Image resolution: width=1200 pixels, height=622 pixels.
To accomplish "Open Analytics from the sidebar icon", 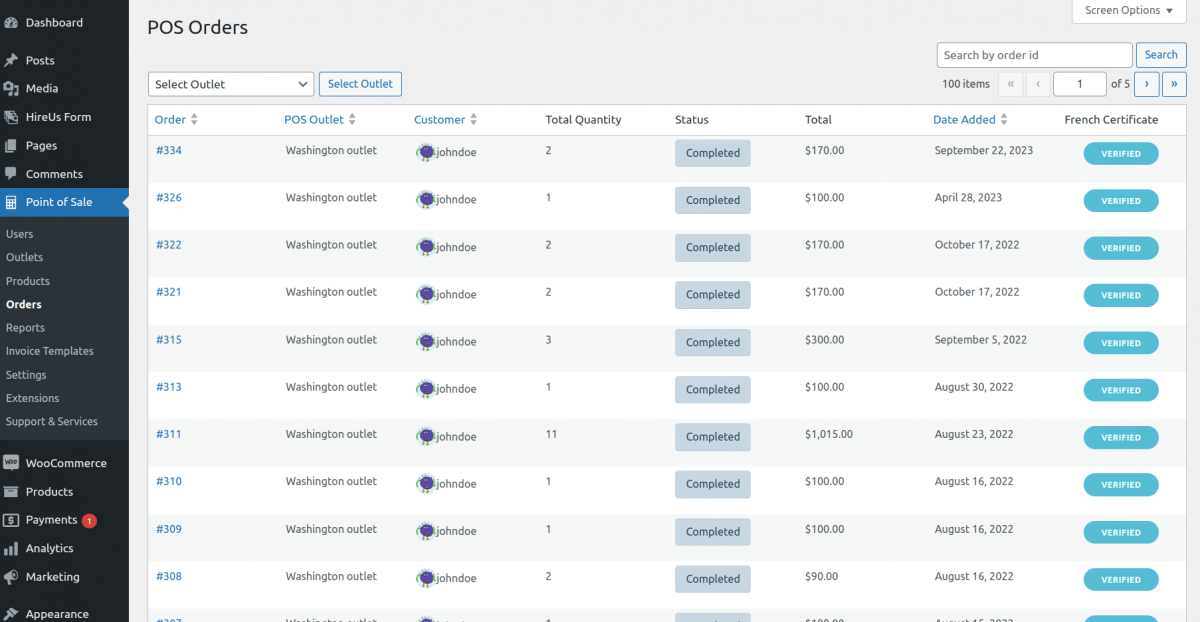I will coord(14,548).
